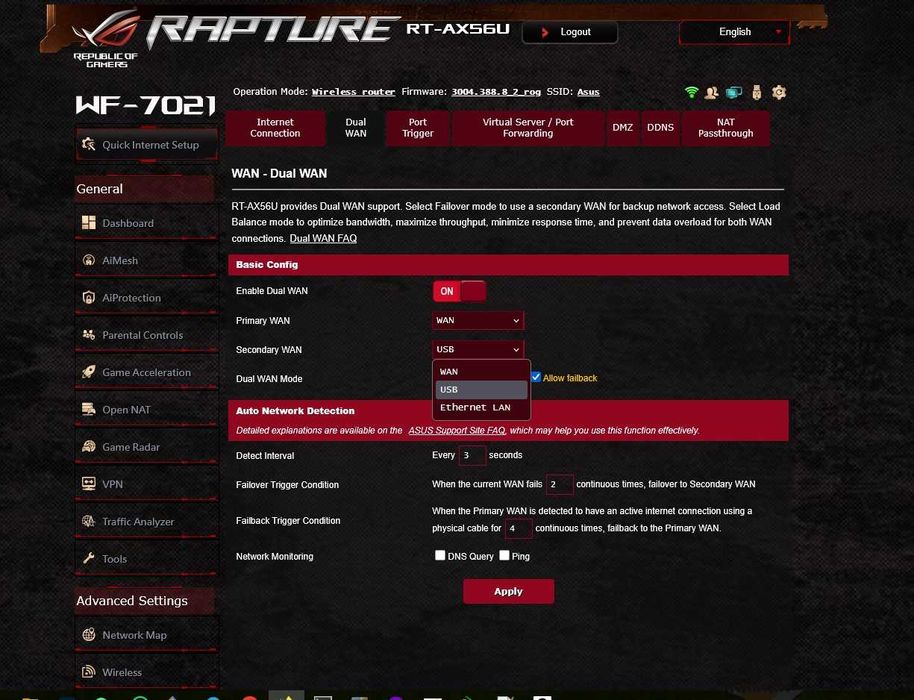Switch to the Dual WAN tab
914x700 pixels.
click(x=356, y=128)
